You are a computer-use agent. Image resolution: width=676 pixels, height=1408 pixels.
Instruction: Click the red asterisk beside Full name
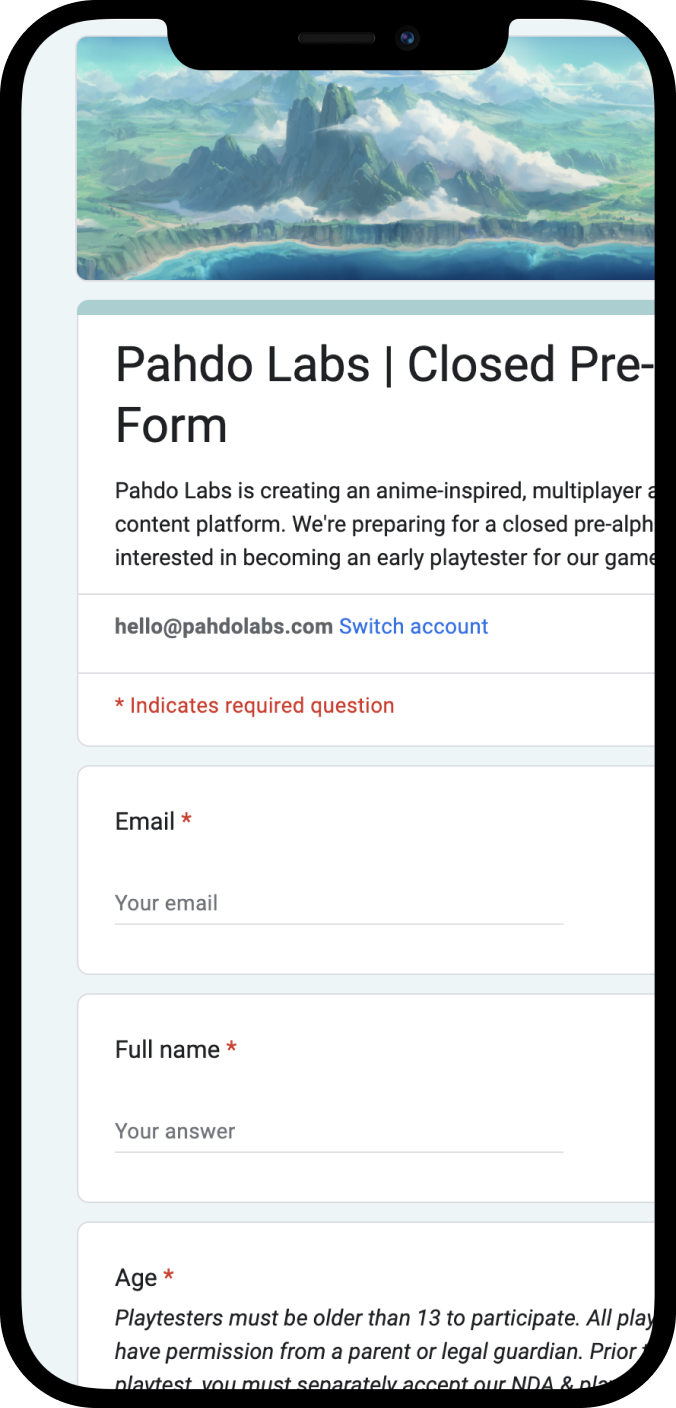pyautogui.click(x=231, y=1050)
